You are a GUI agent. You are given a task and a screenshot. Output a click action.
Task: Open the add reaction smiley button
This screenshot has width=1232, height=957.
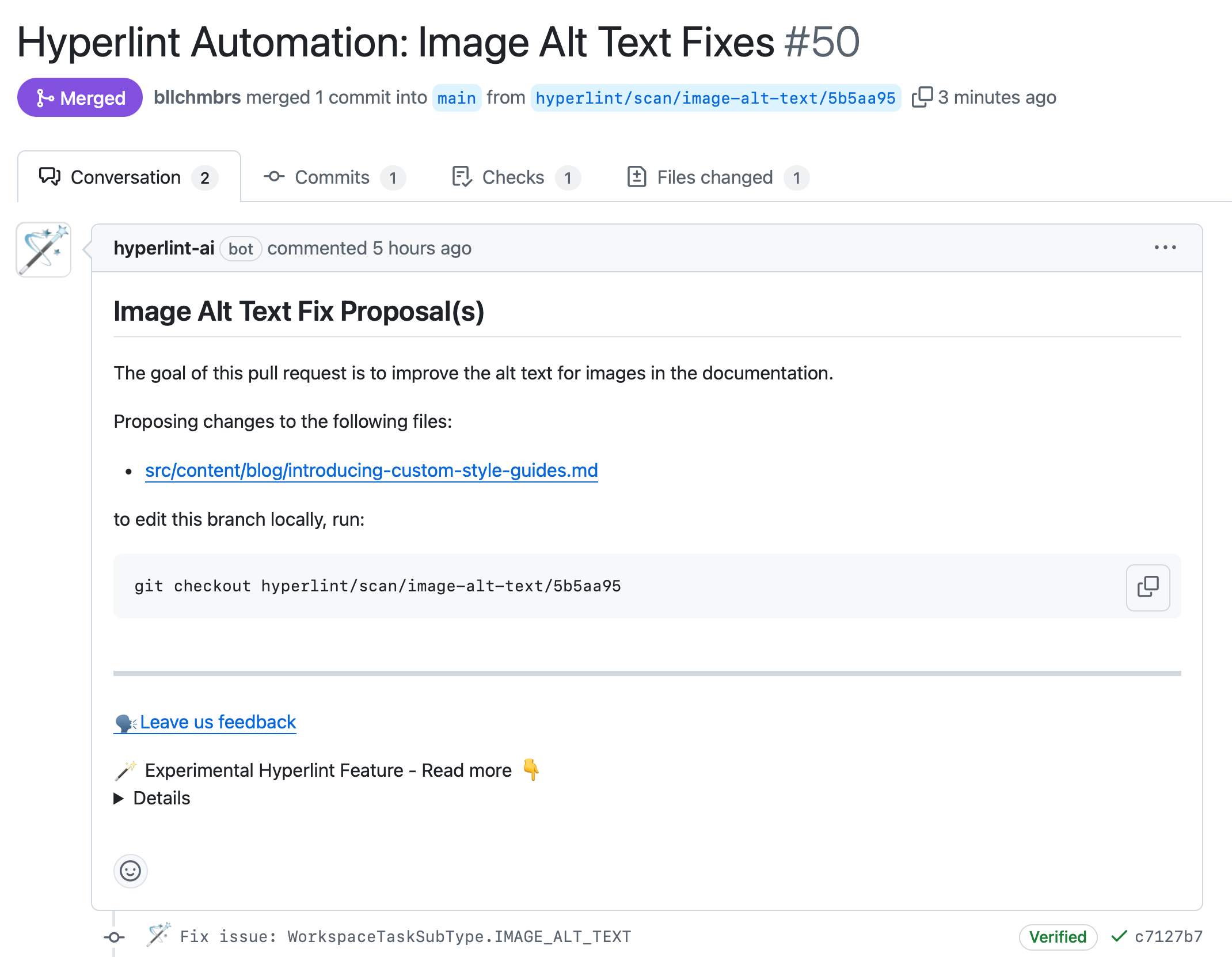click(130, 871)
